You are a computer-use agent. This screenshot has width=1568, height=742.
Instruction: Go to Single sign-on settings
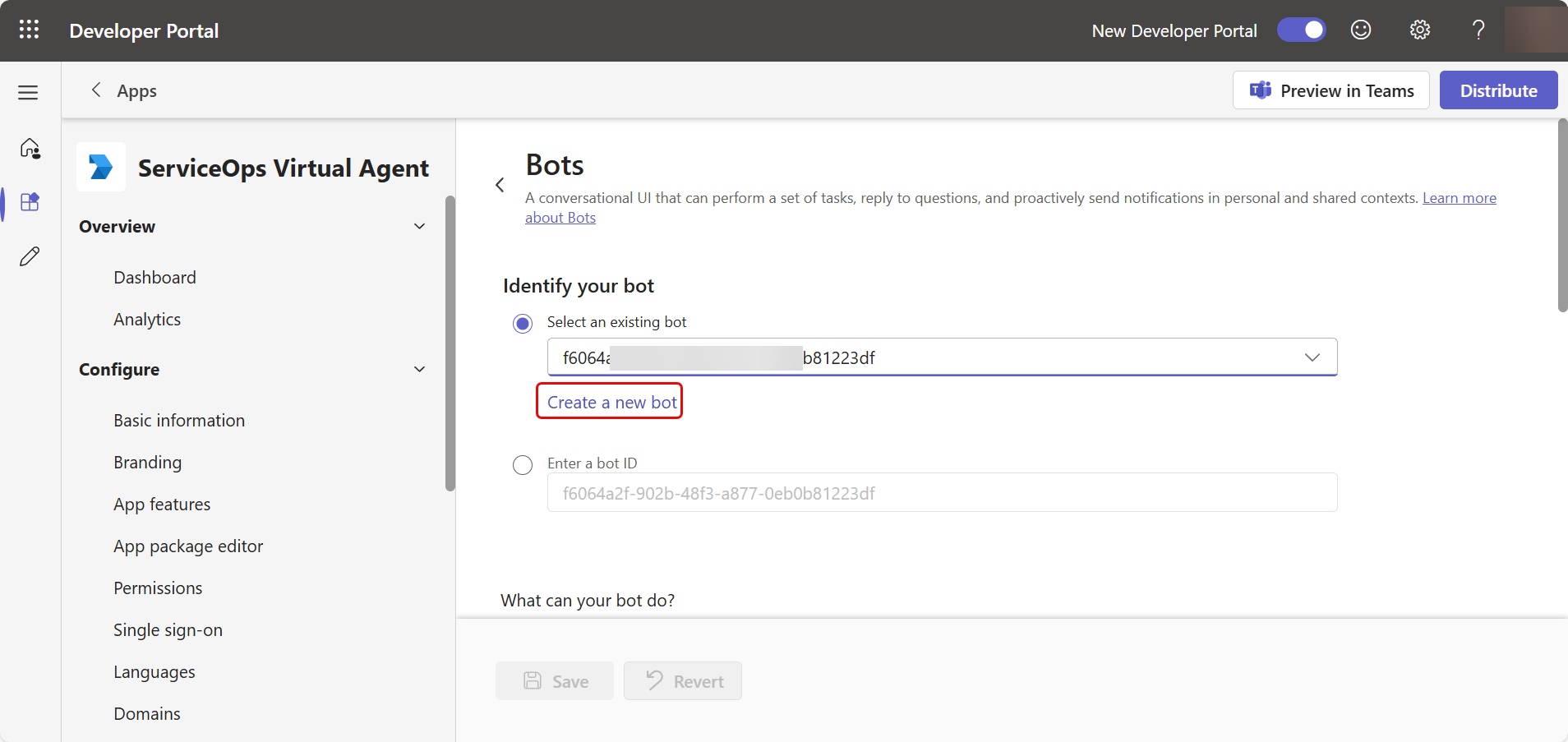pyautogui.click(x=168, y=630)
